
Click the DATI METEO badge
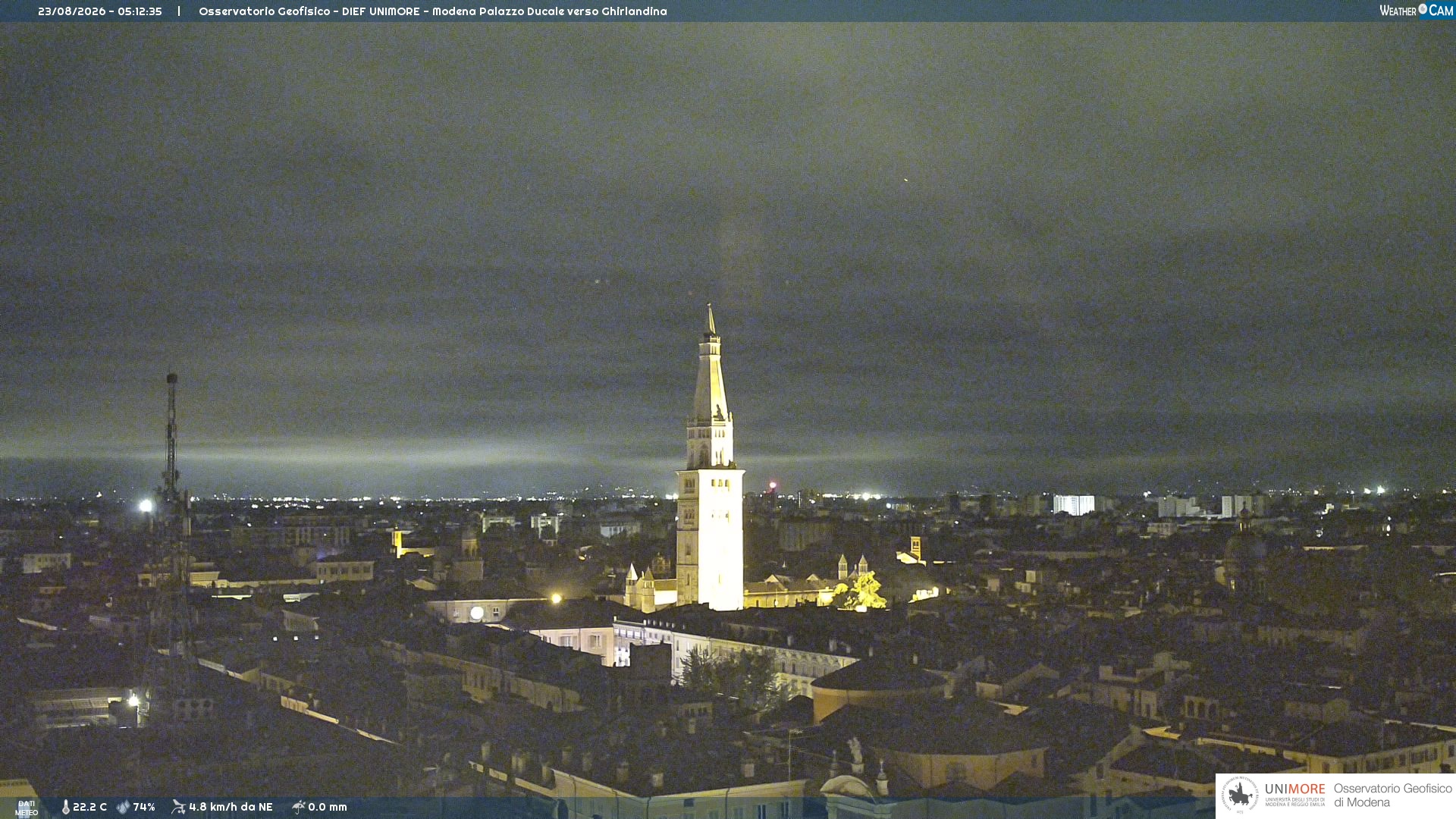pyautogui.click(x=27, y=808)
